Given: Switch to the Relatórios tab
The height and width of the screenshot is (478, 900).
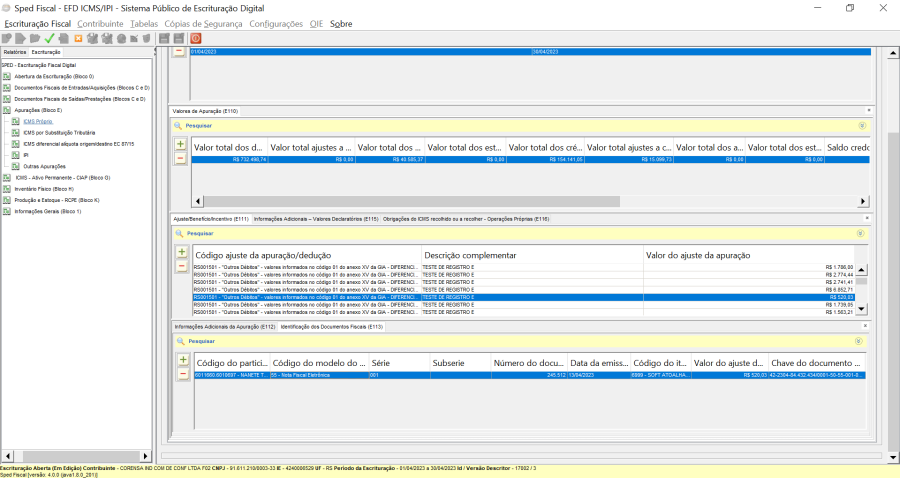Looking at the screenshot, I should click(x=15, y=52).
